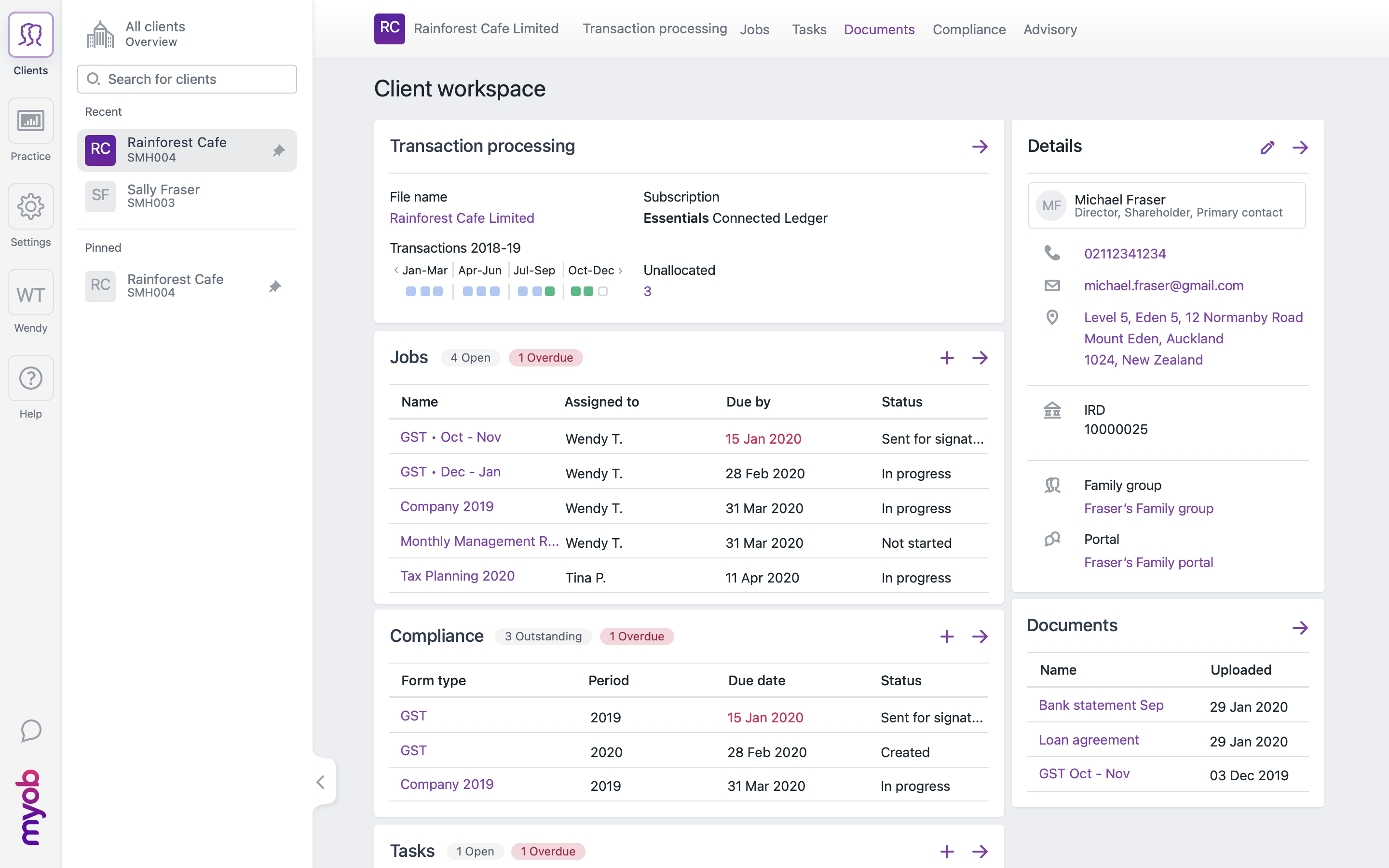
Task: Click the RC client avatar in header
Action: [x=389, y=29]
